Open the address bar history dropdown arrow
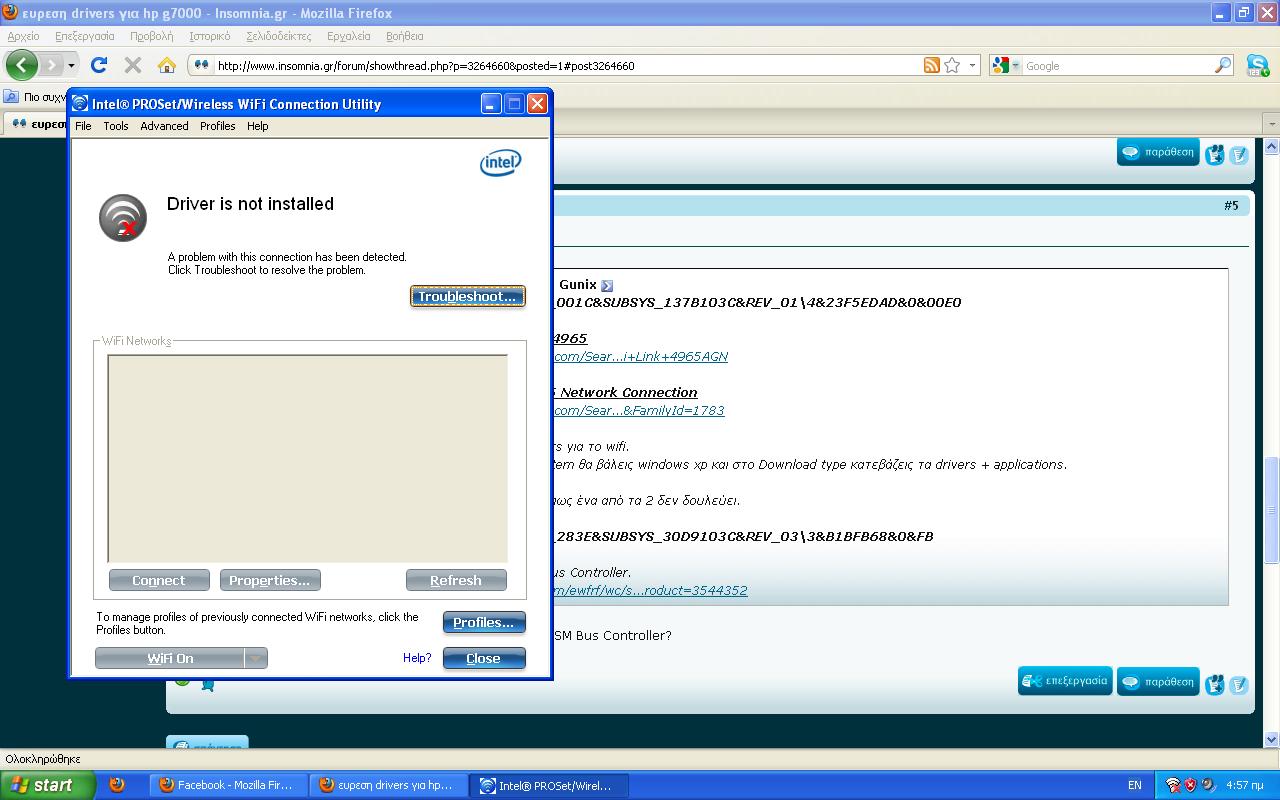 pyautogui.click(x=971, y=65)
